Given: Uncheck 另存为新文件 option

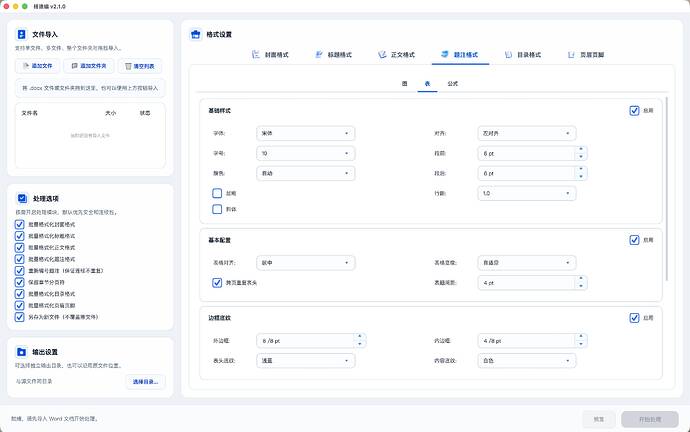Looking at the screenshot, I should (19, 317).
